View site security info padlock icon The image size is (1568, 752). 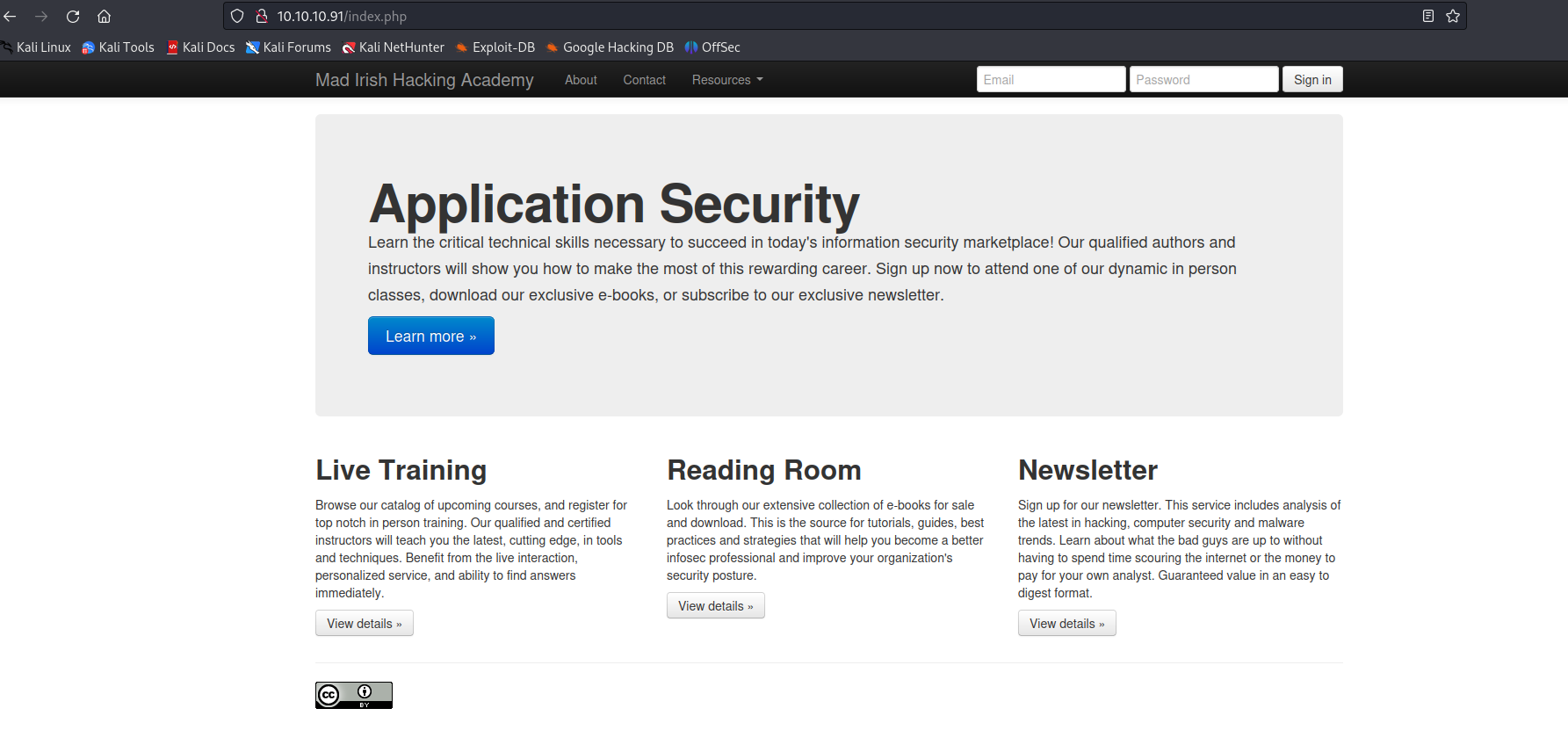261,16
